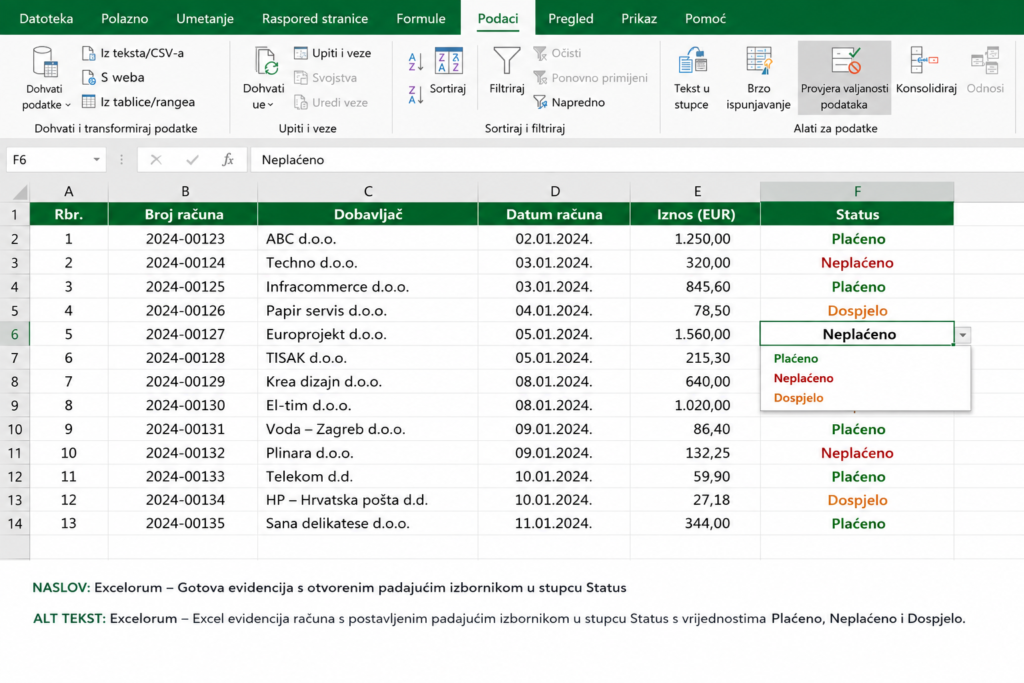
Task: Choose Dospjelo from the dropdown list
Action: click(798, 398)
